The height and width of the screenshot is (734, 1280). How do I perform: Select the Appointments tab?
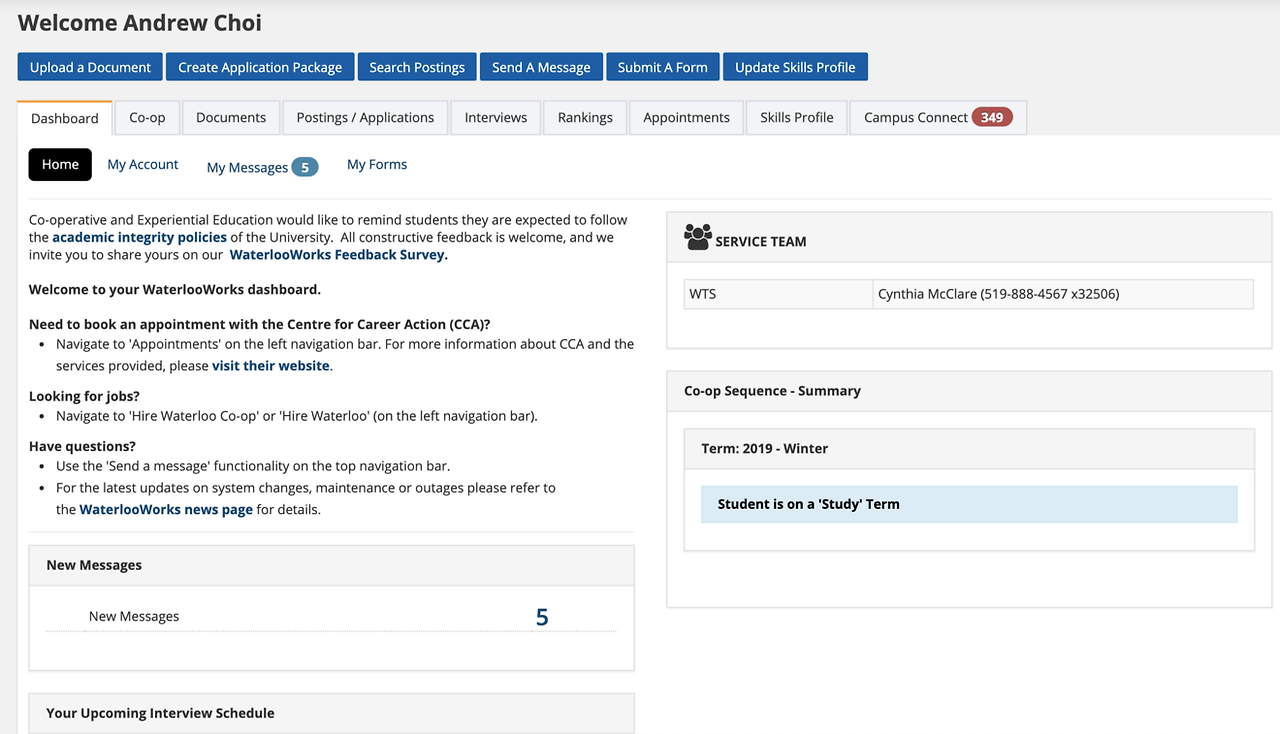(686, 117)
